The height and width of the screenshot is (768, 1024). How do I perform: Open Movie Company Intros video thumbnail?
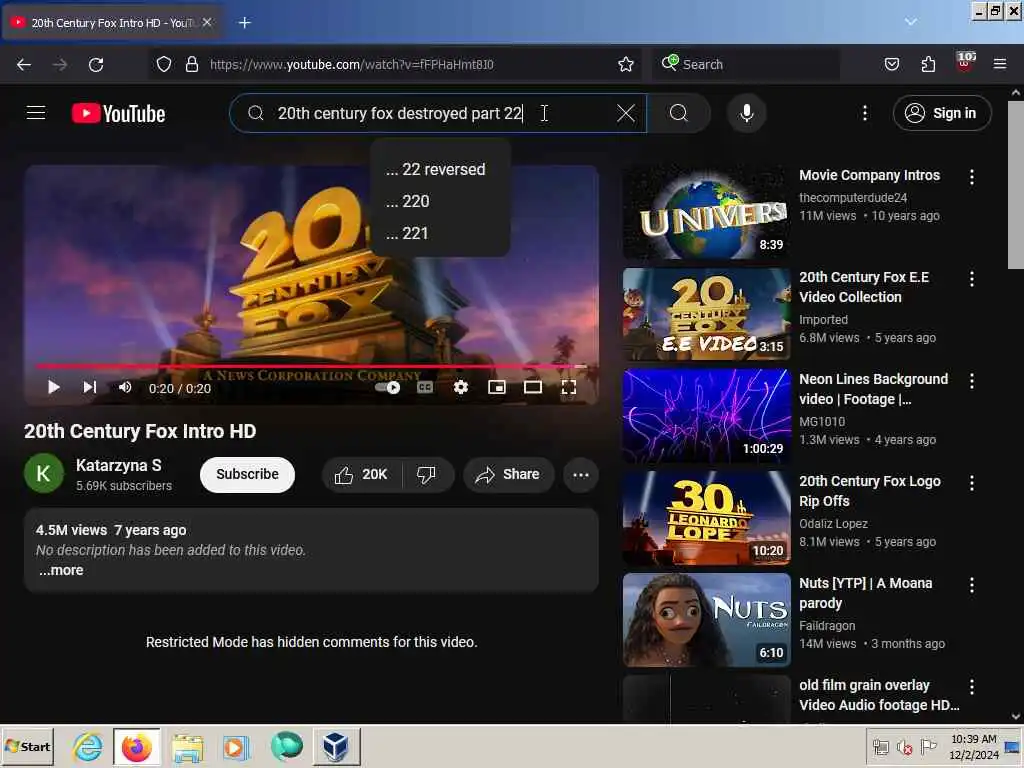point(707,212)
